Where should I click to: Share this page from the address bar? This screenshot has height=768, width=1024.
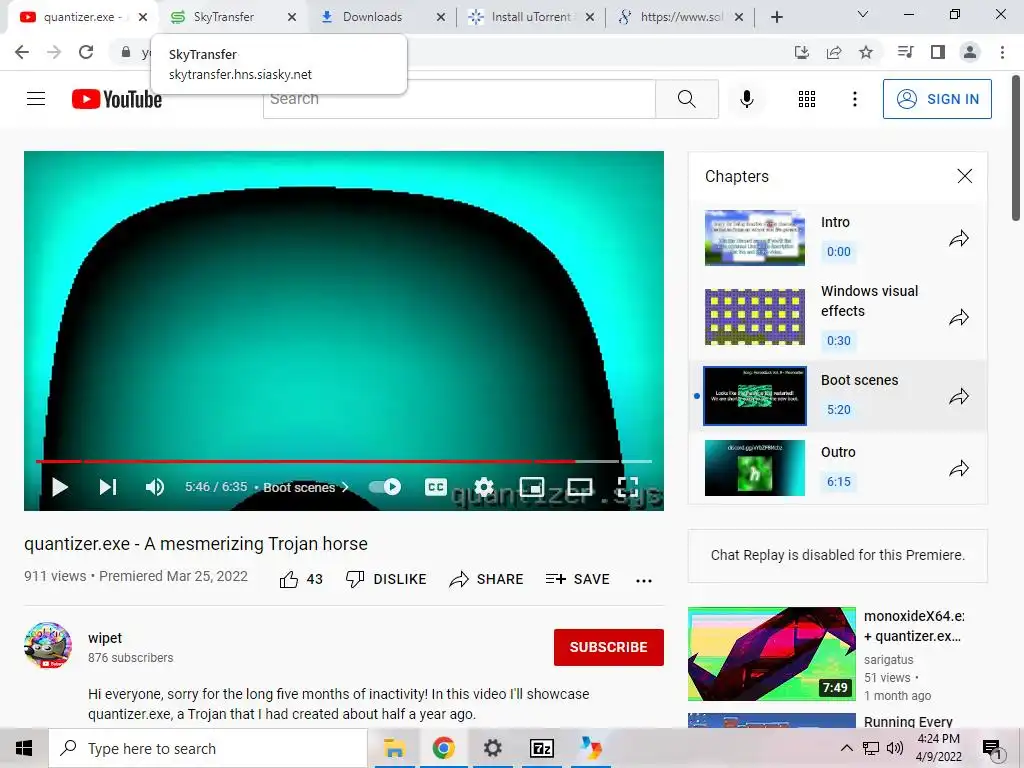834,52
